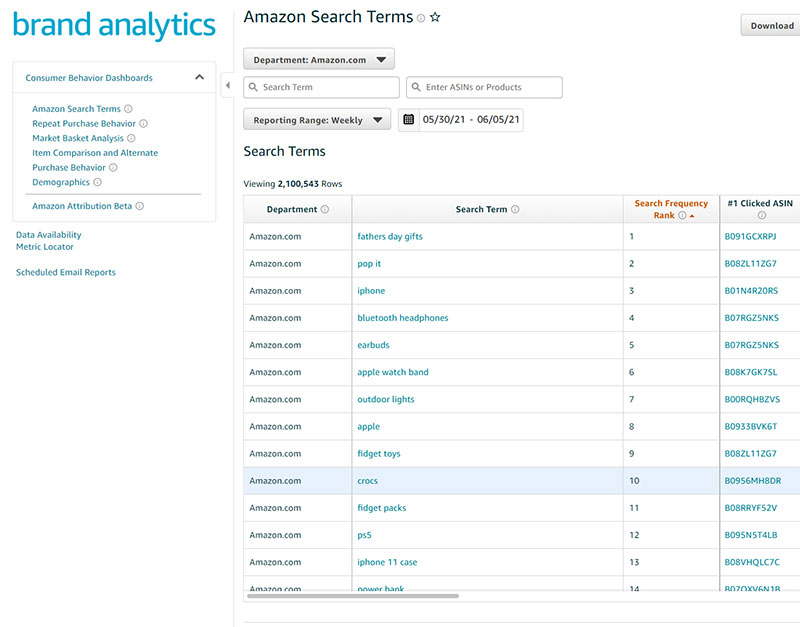Click the date range 05/30/21 - 06/05/21 field

pos(471,120)
